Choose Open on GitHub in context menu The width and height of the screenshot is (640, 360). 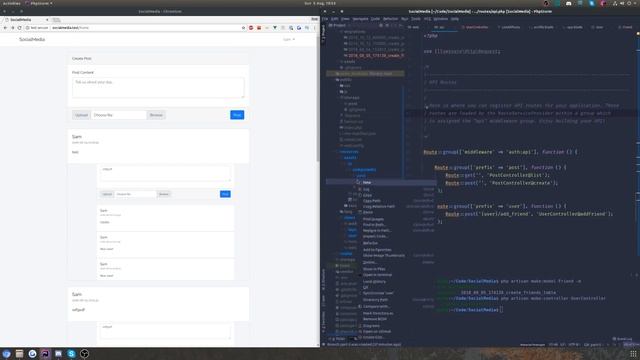coord(396,331)
